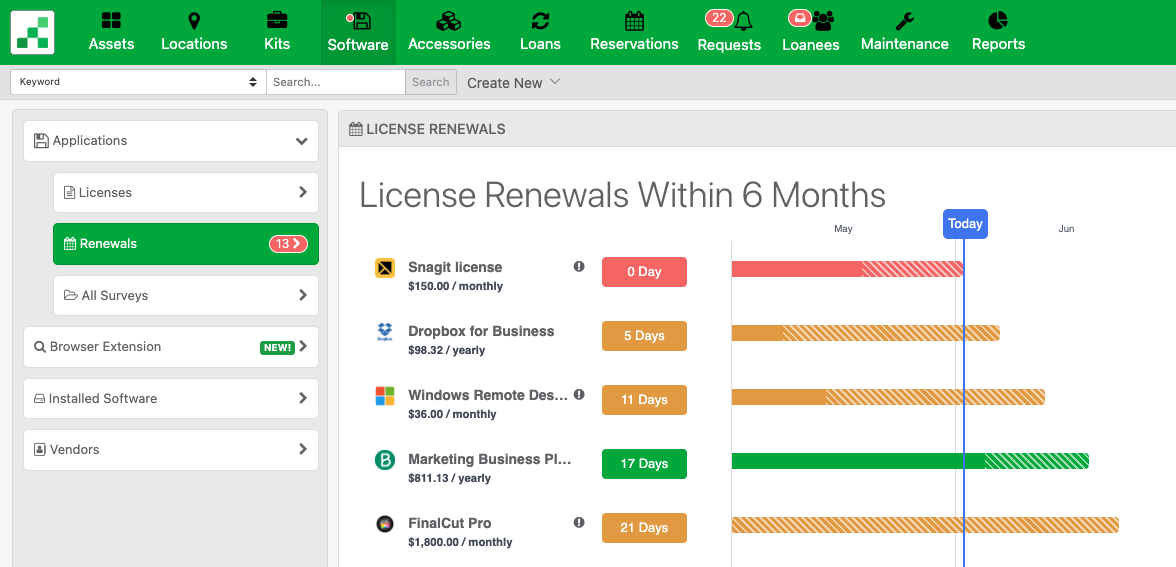Open the Reservations calendar section
This screenshot has width=1176, height=567.
coord(634,32)
